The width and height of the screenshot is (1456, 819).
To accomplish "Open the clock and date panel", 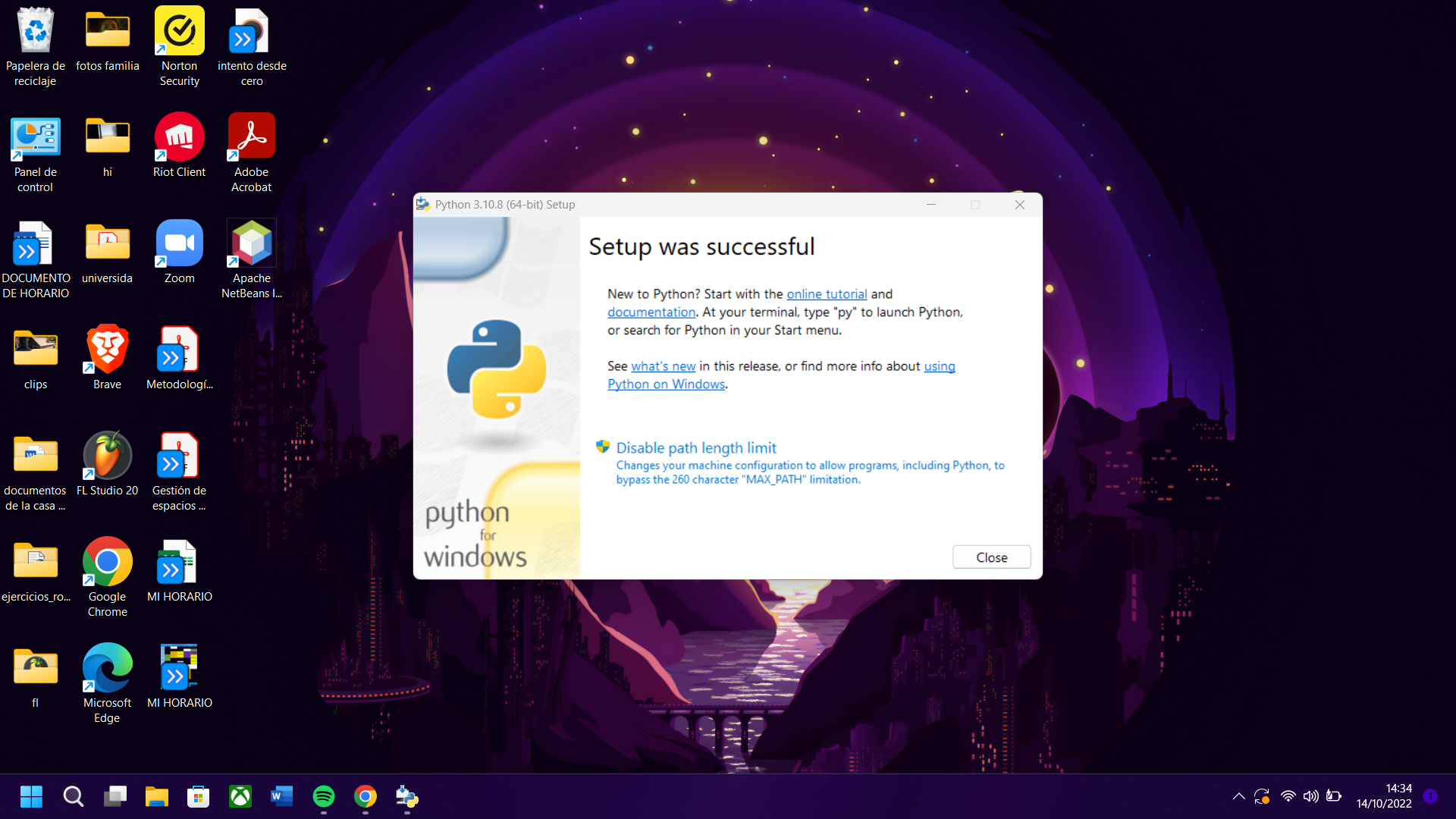I will [1383, 796].
